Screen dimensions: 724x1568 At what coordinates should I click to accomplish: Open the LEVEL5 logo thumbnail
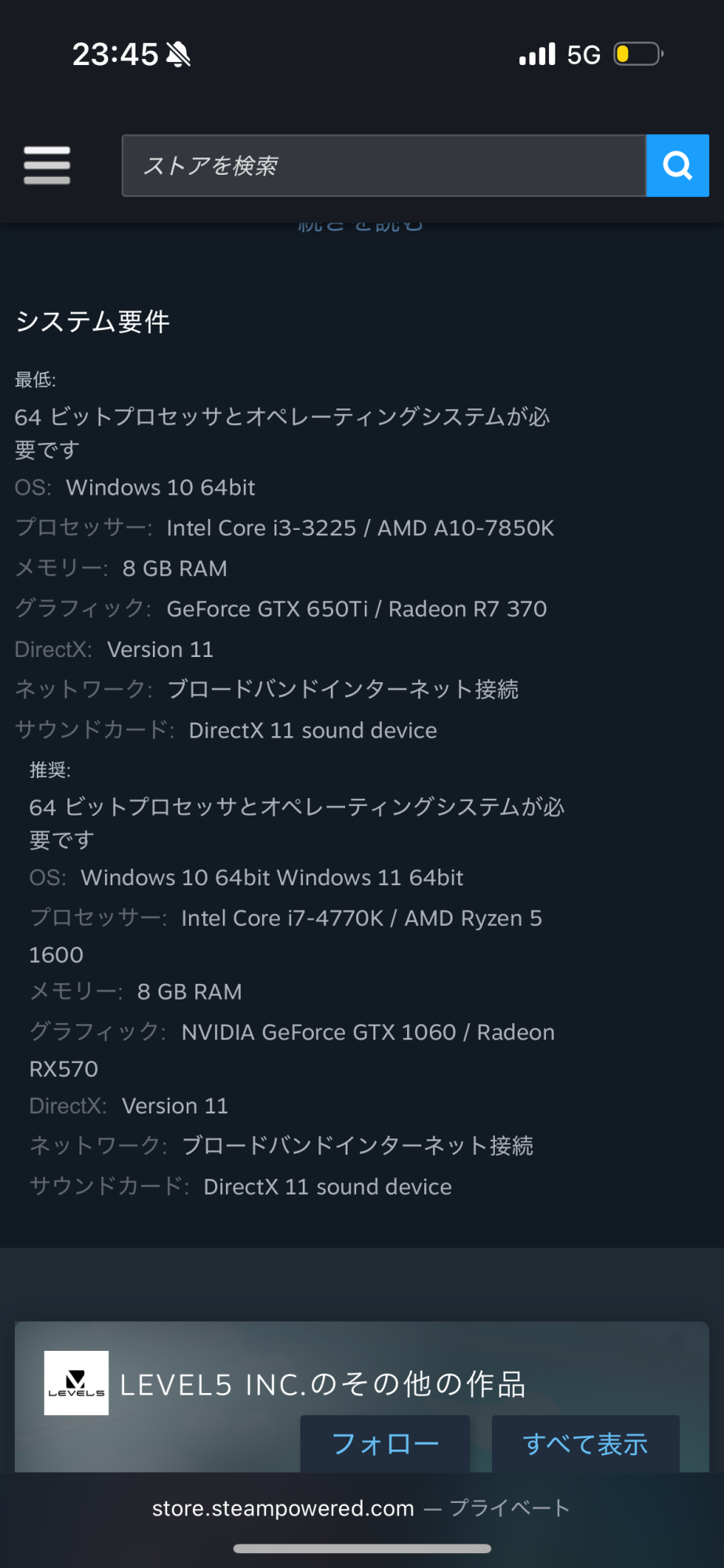tap(76, 1383)
